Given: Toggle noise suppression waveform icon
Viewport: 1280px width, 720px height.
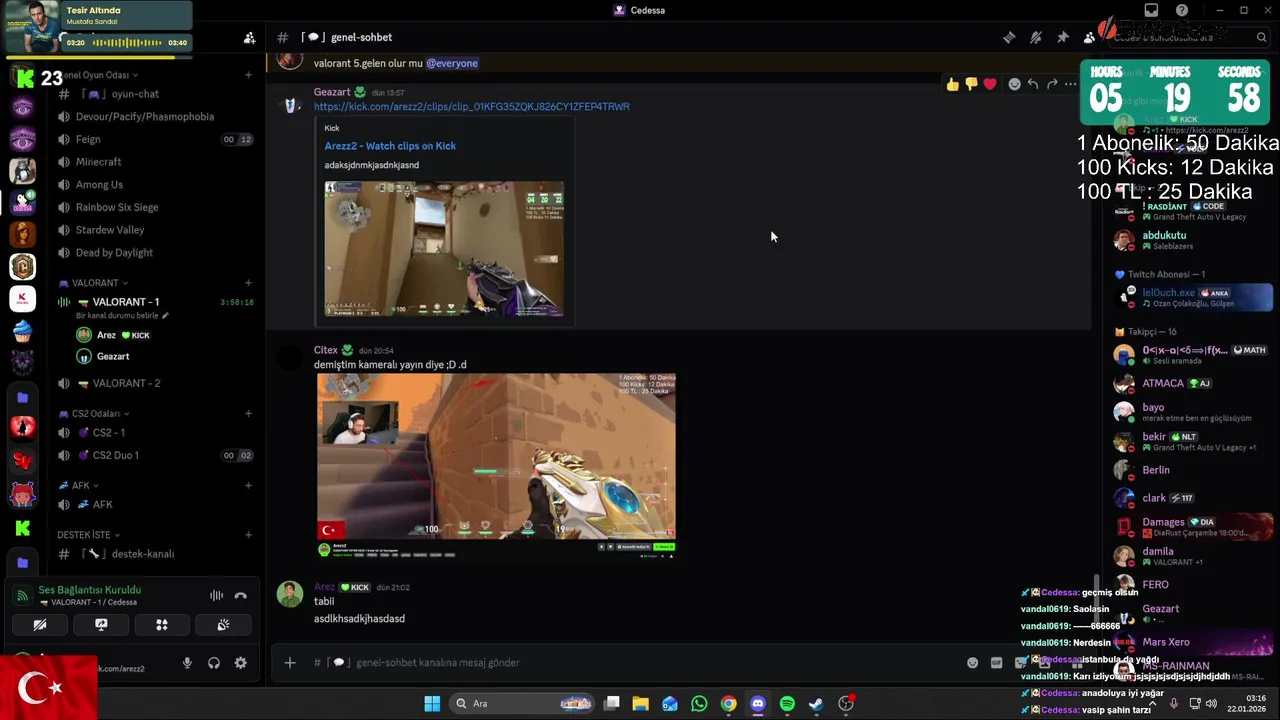Looking at the screenshot, I should pos(216,595).
